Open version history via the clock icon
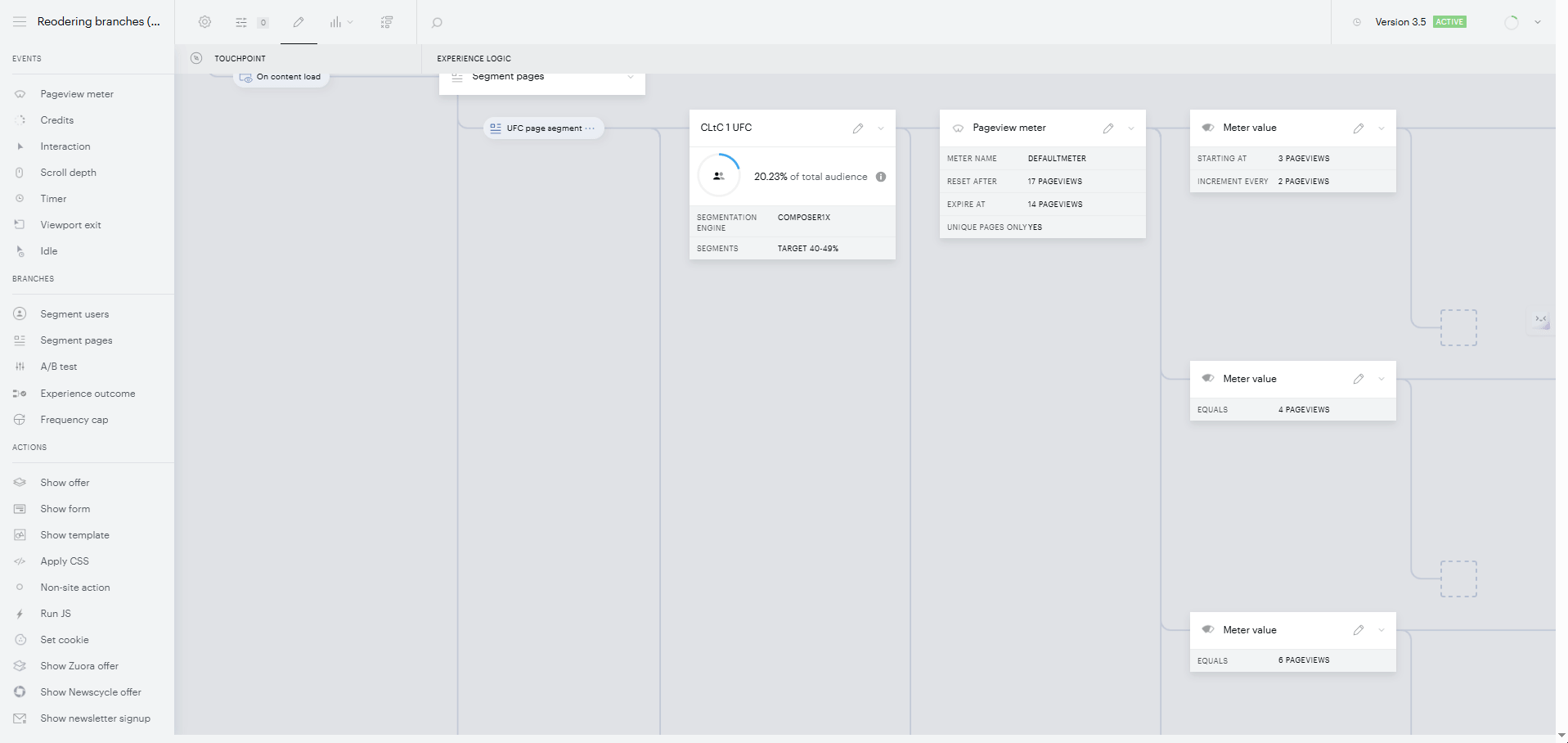1568x743 pixels. (1357, 22)
